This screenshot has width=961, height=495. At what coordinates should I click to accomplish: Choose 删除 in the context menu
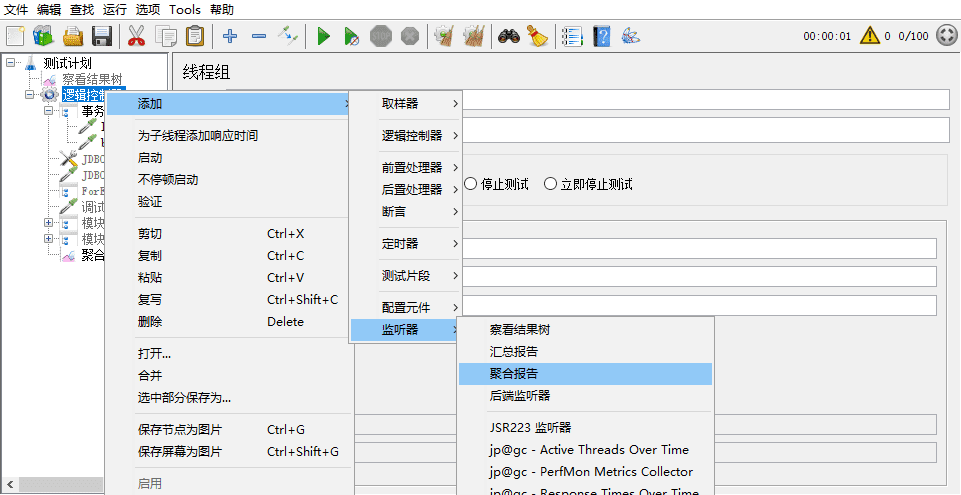[x=230, y=322]
